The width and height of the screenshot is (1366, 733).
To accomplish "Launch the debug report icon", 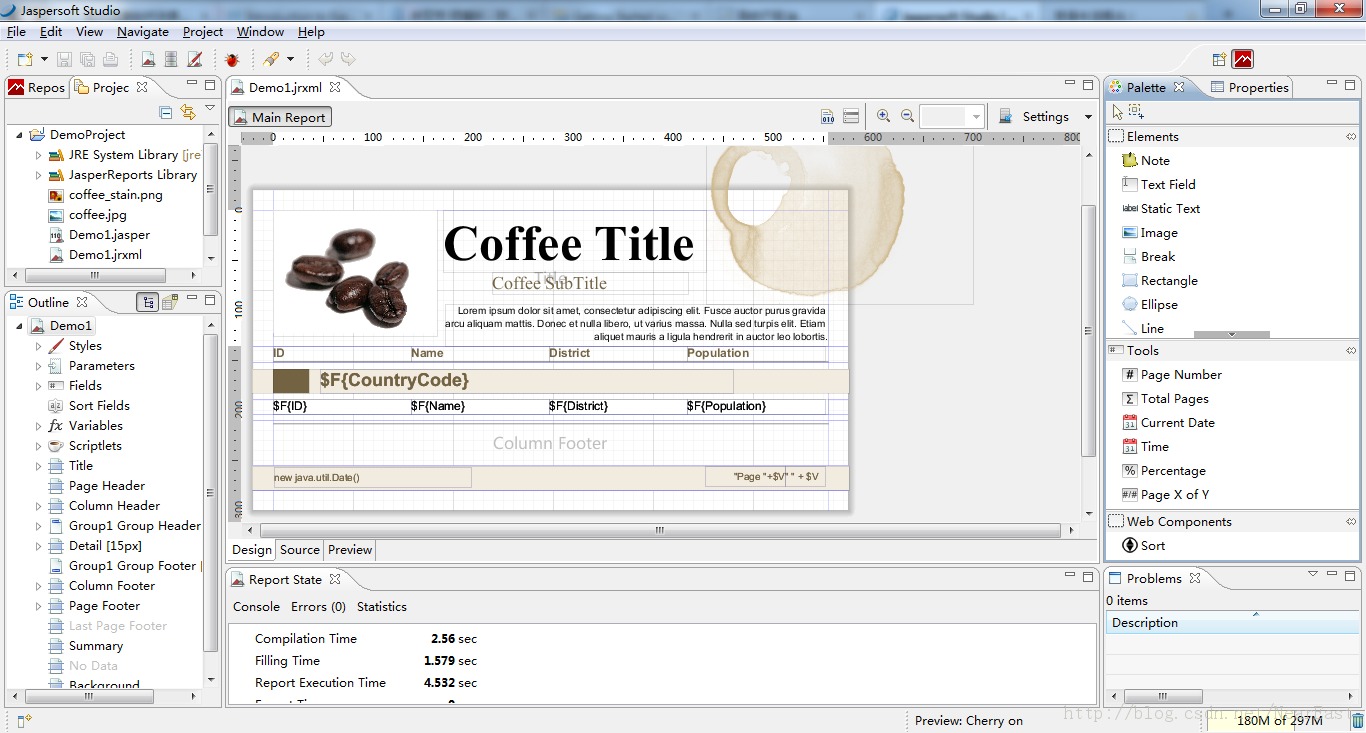I will 231,58.
